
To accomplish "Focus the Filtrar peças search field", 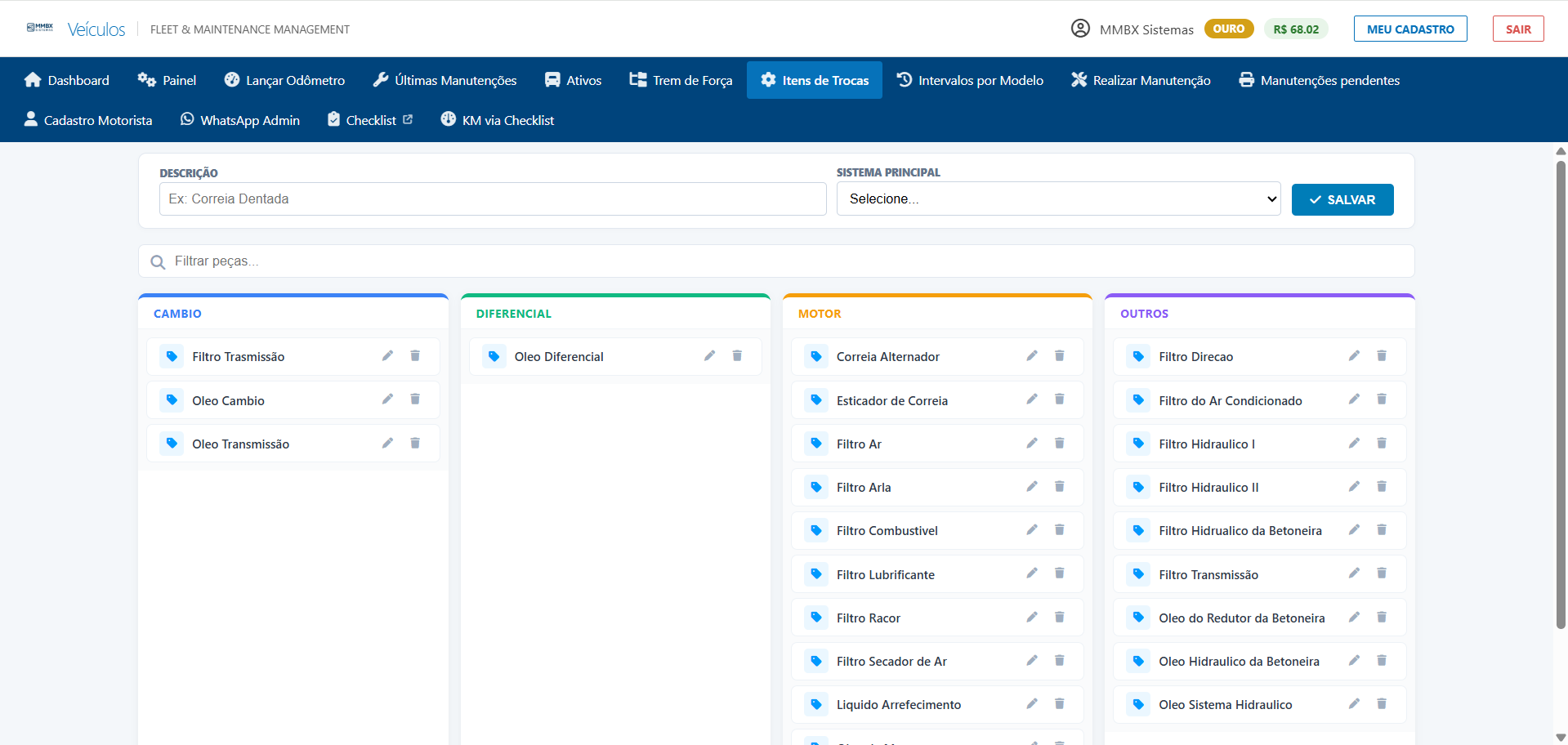I will [x=776, y=261].
